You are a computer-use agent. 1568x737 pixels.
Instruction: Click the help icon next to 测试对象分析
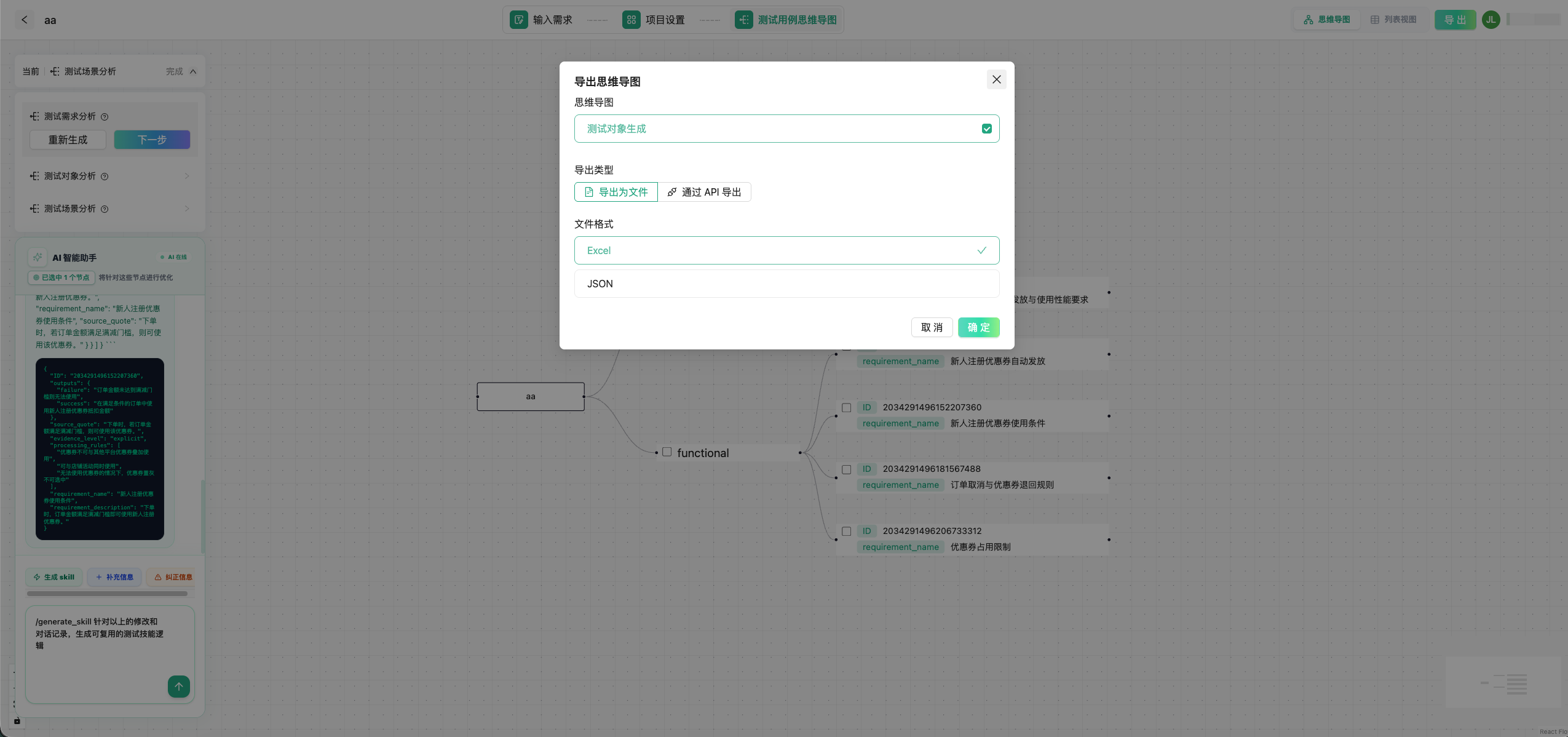tap(105, 177)
